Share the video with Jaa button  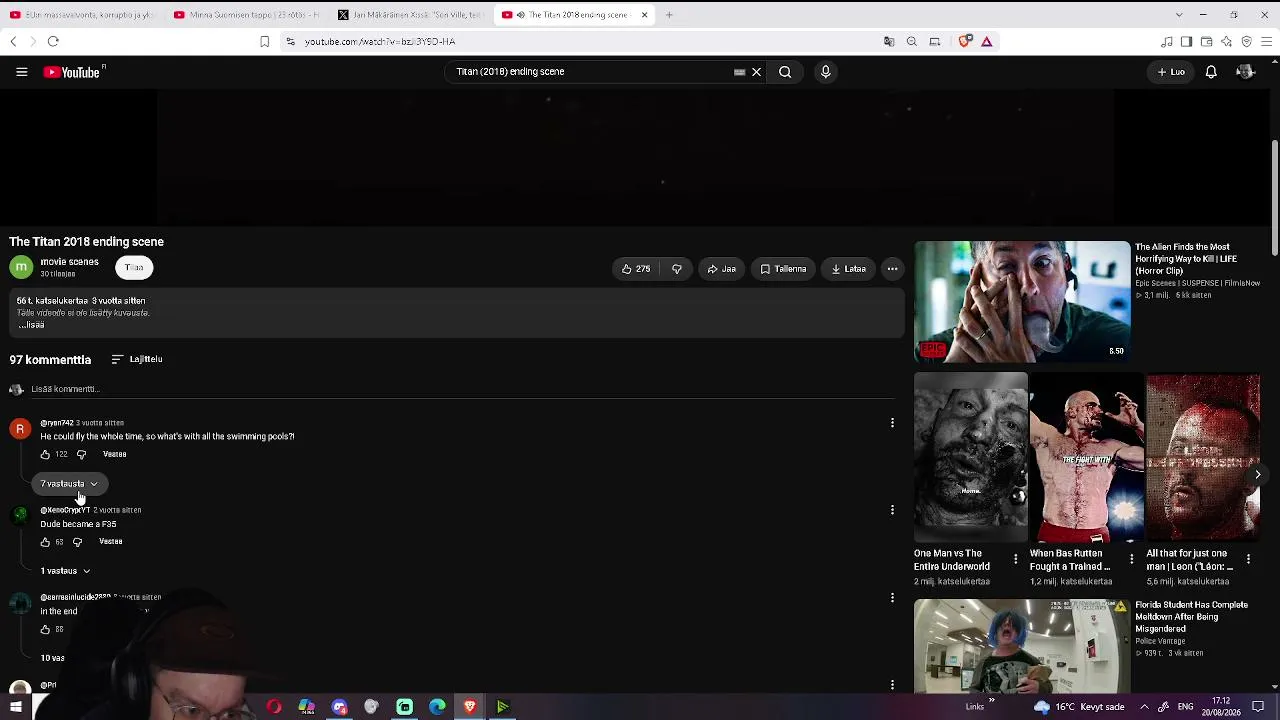(721, 269)
